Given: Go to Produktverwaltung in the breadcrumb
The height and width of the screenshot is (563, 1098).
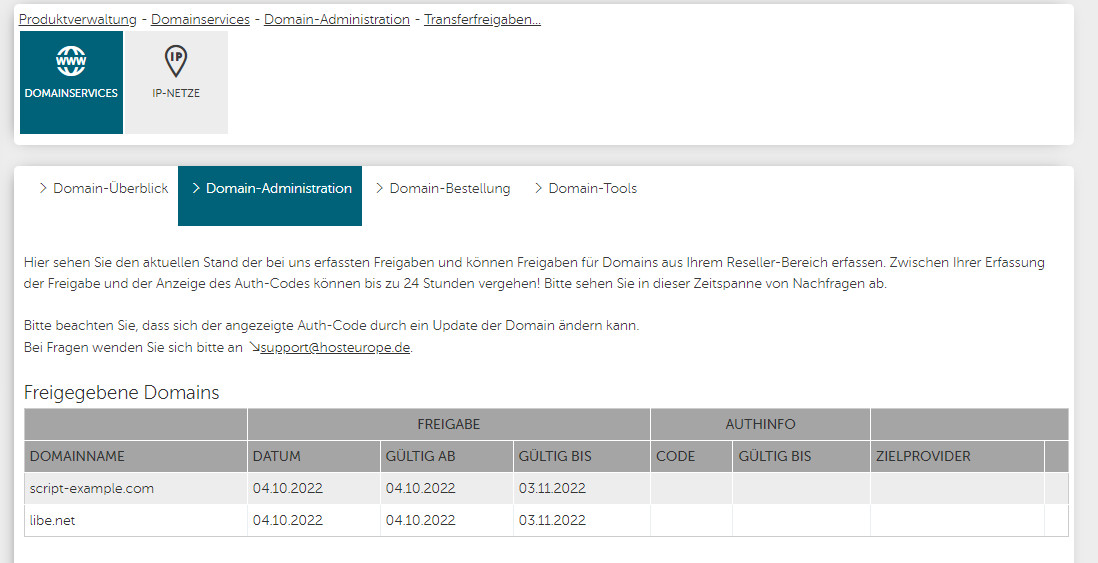Looking at the screenshot, I should [78, 19].
